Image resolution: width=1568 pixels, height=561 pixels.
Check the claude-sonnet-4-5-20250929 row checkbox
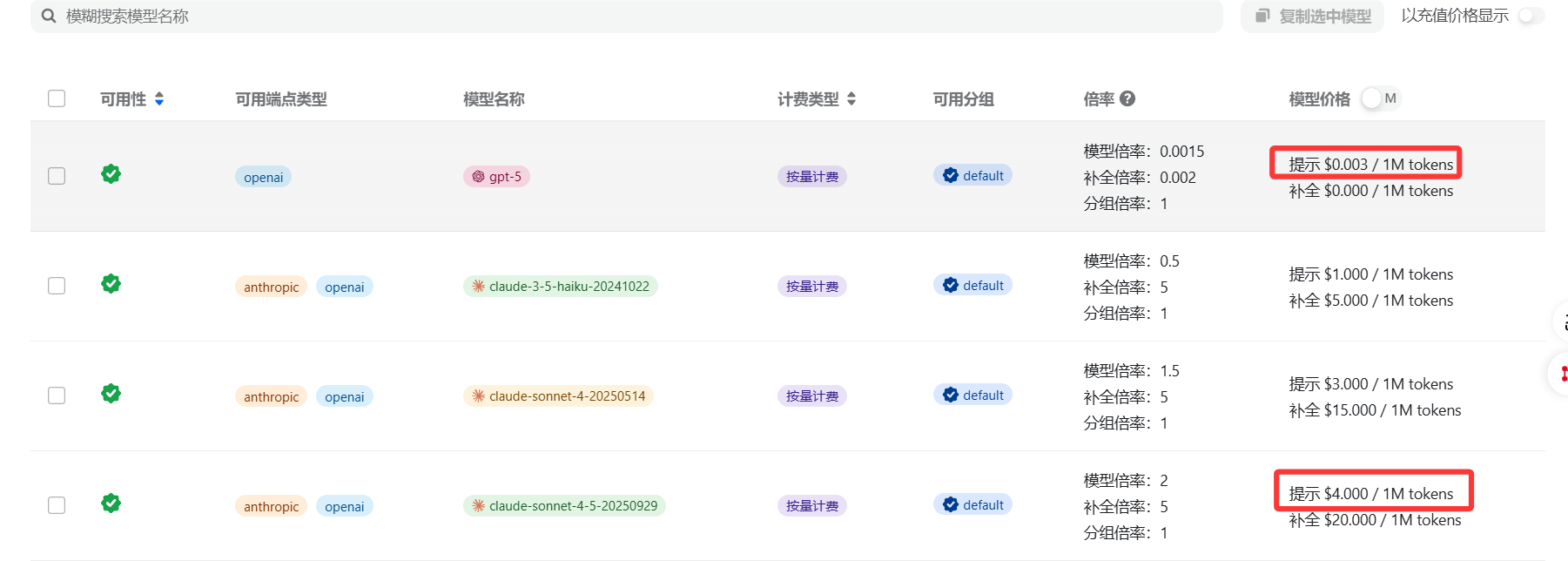coord(57,505)
